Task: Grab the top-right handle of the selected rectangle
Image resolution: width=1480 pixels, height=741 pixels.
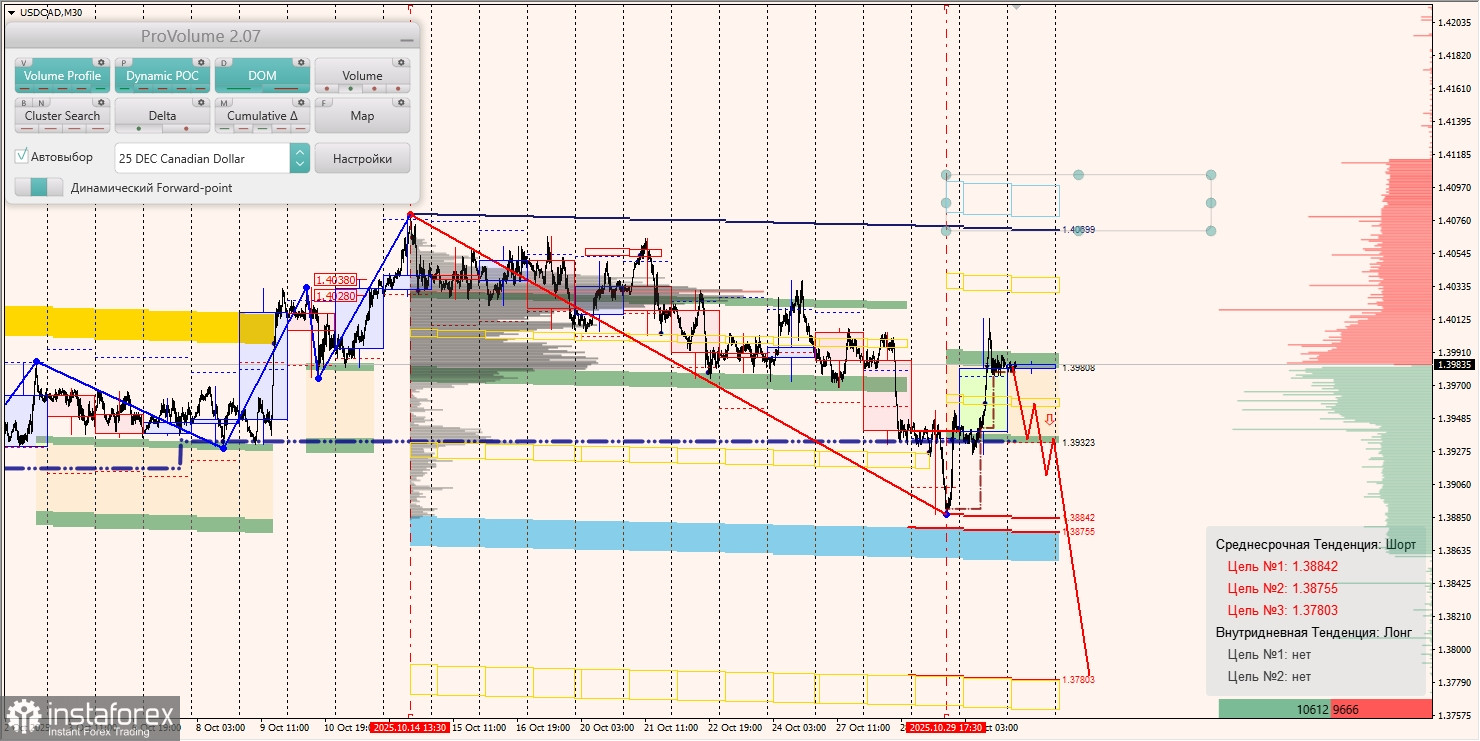Action: (1211, 175)
